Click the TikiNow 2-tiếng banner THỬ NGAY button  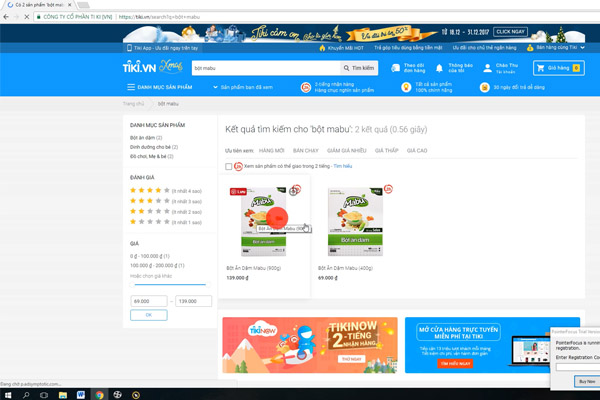(351, 359)
